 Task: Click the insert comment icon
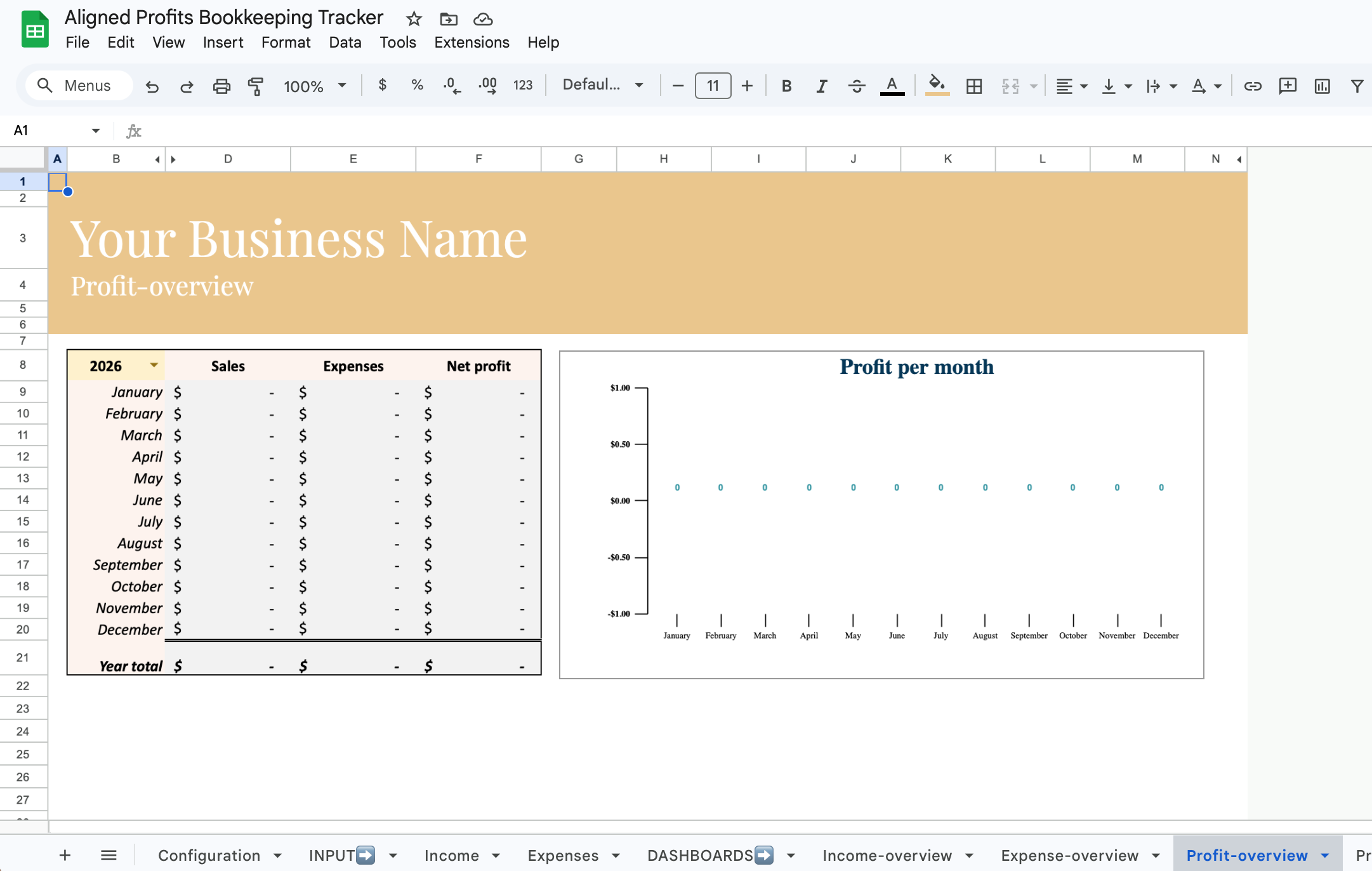pyautogui.click(x=1287, y=86)
